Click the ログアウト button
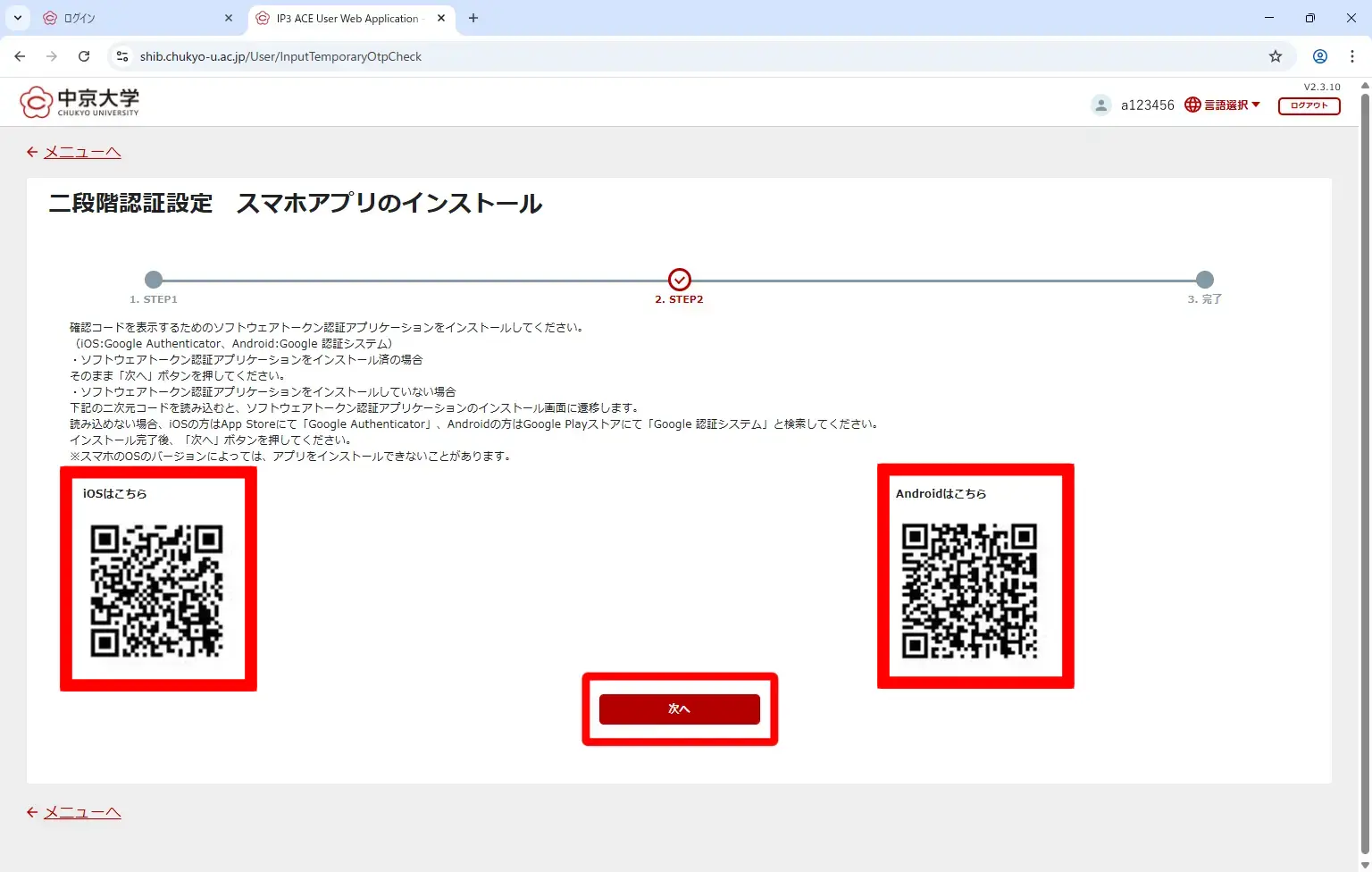Viewport: 1372px width, 872px height. (x=1309, y=105)
